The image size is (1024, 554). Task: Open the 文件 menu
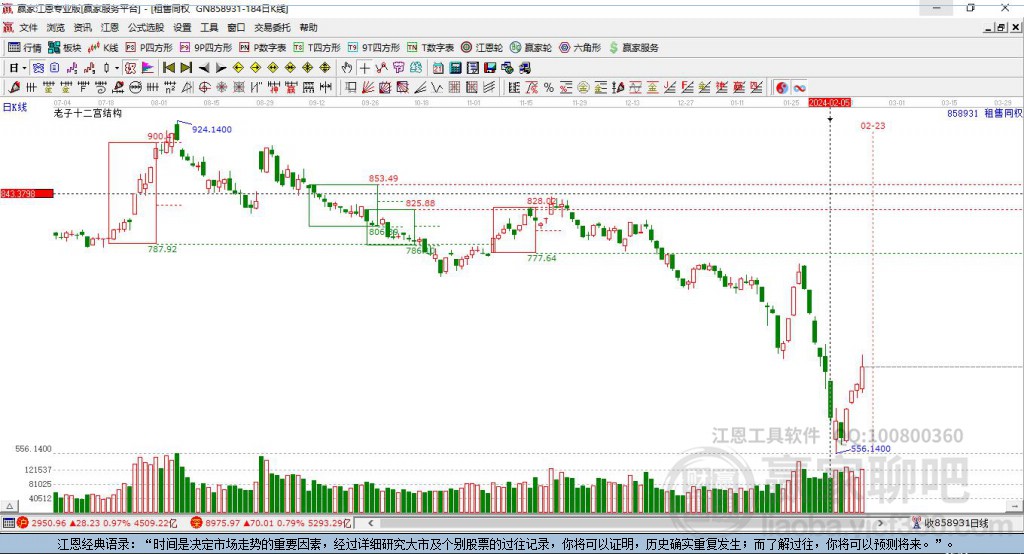(x=29, y=27)
